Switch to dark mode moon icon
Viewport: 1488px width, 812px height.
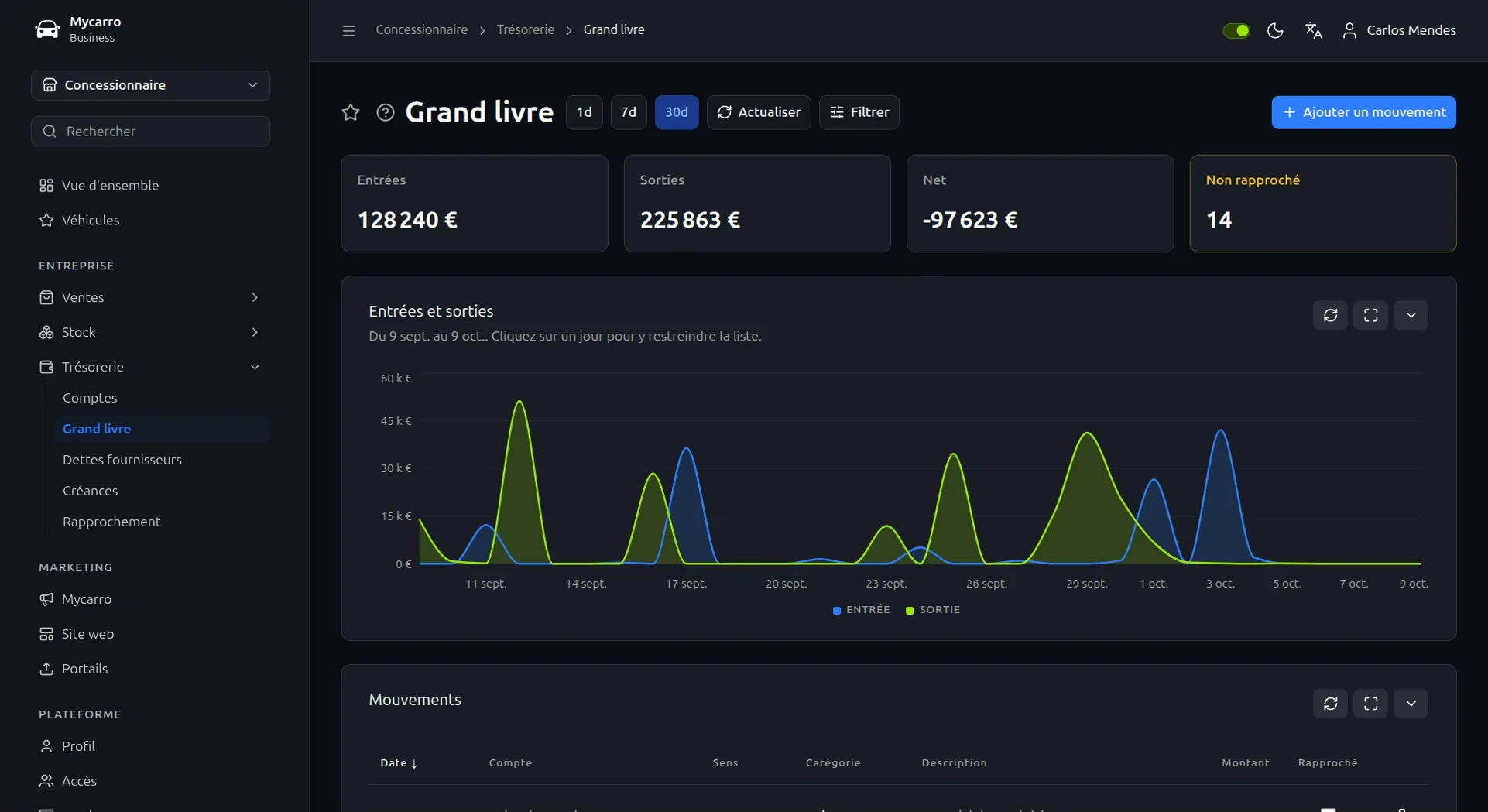pos(1275,30)
